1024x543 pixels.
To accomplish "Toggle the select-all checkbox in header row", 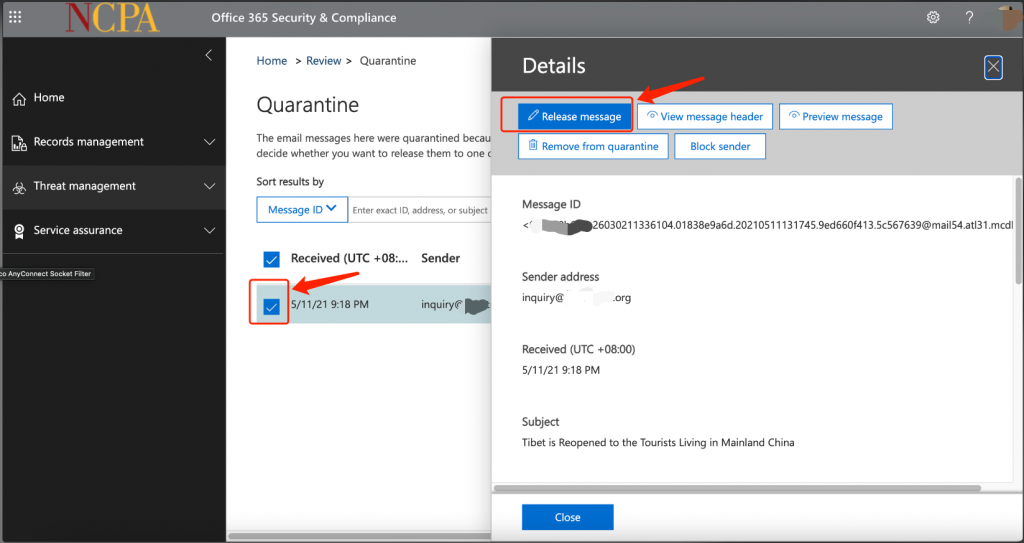I will (271, 259).
